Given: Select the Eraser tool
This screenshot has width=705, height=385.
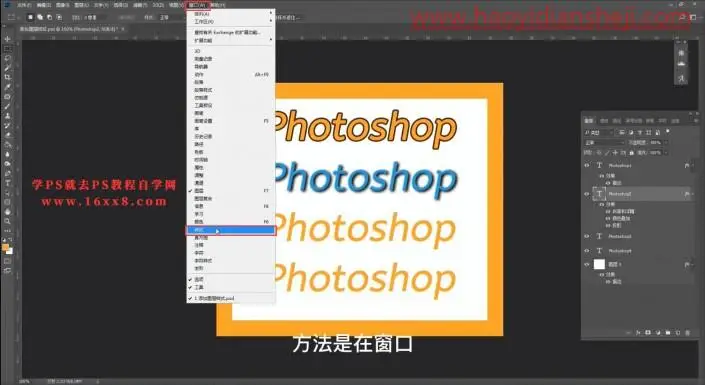Looking at the screenshot, I should click(8, 135).
